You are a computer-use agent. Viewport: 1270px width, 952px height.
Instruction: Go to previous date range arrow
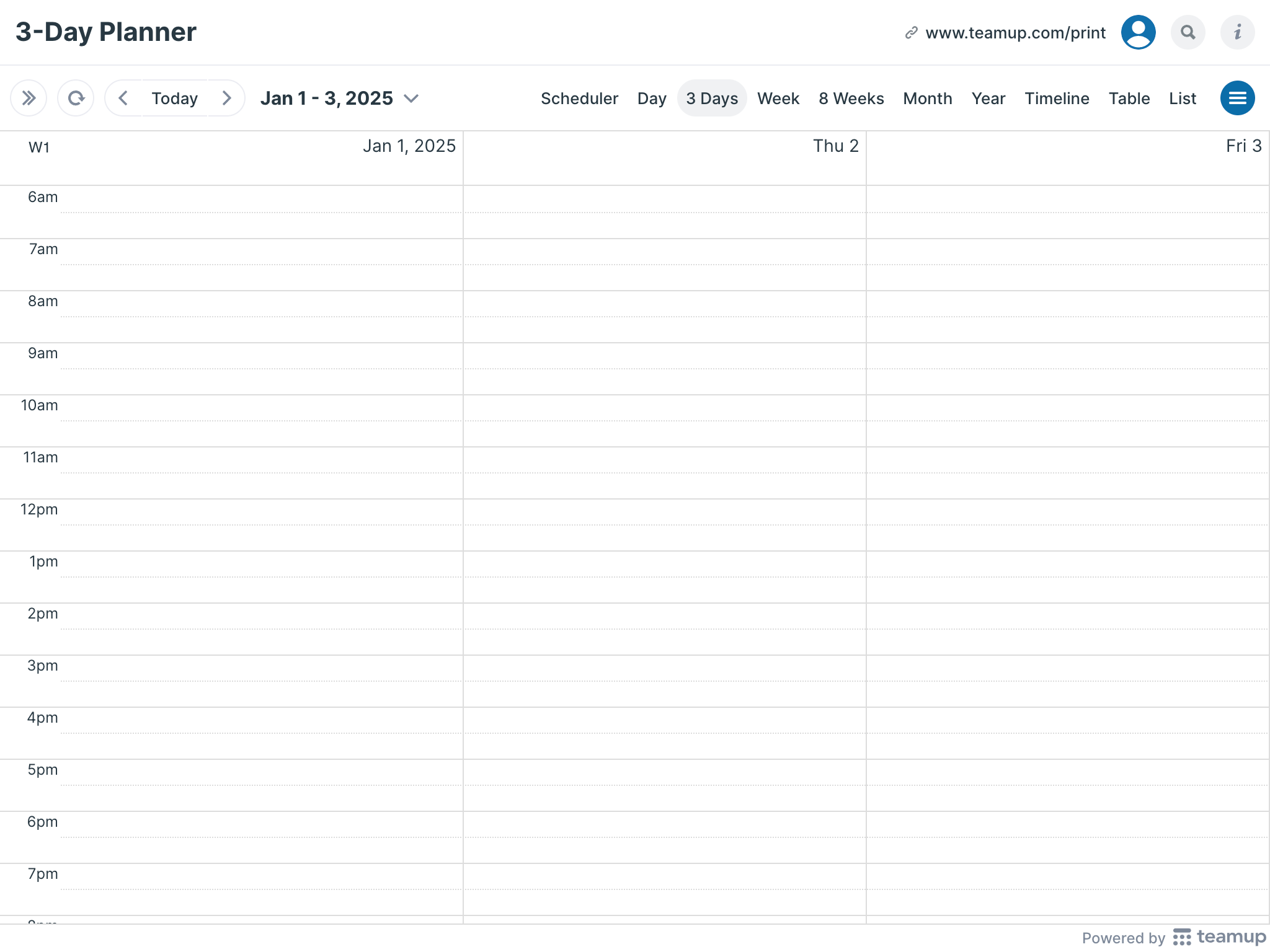[x=123, y=98]
